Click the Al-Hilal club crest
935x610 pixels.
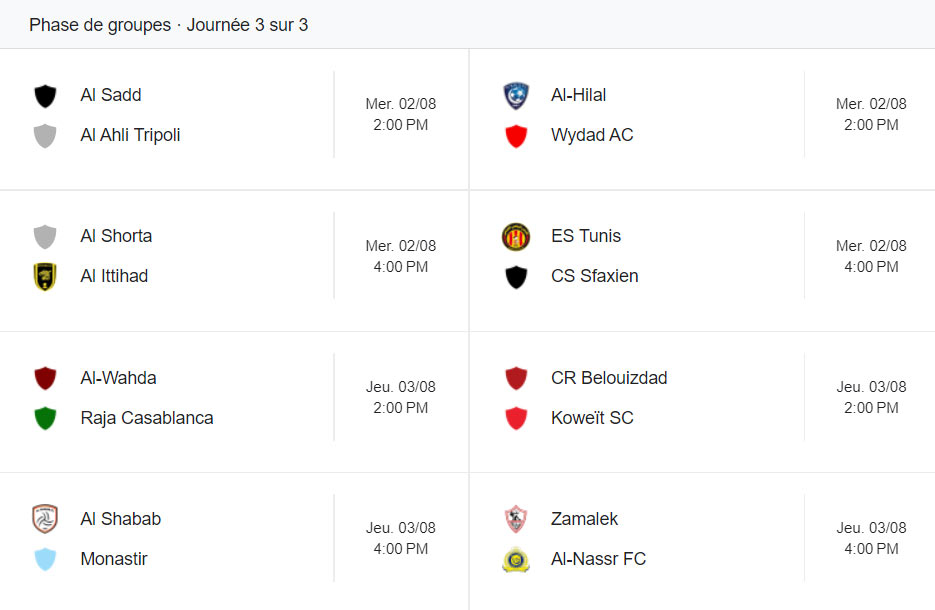coord(516,95)
